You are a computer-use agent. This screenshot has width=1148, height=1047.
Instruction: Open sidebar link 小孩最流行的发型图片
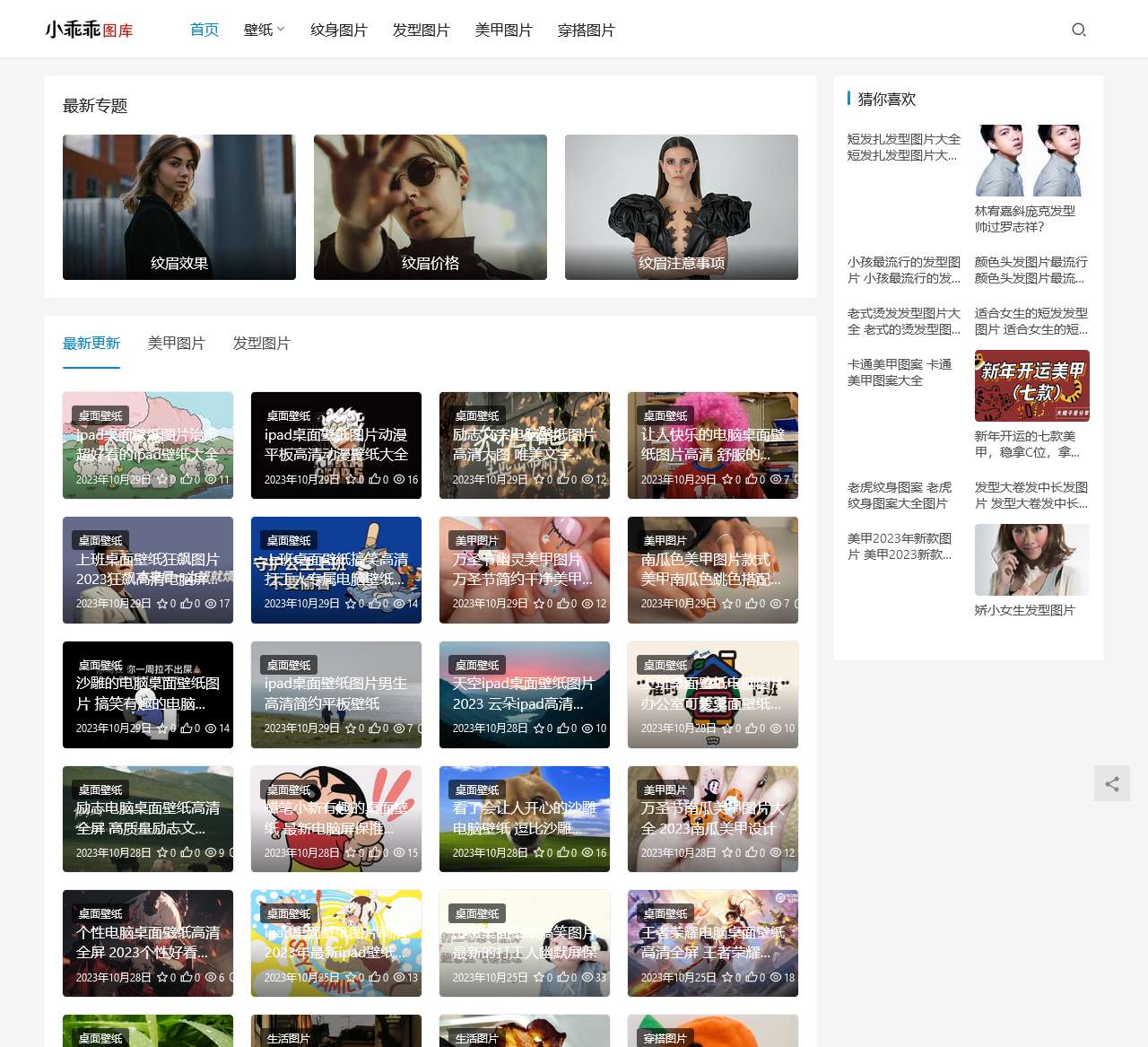pyautogui.click(x=904, y=270)
